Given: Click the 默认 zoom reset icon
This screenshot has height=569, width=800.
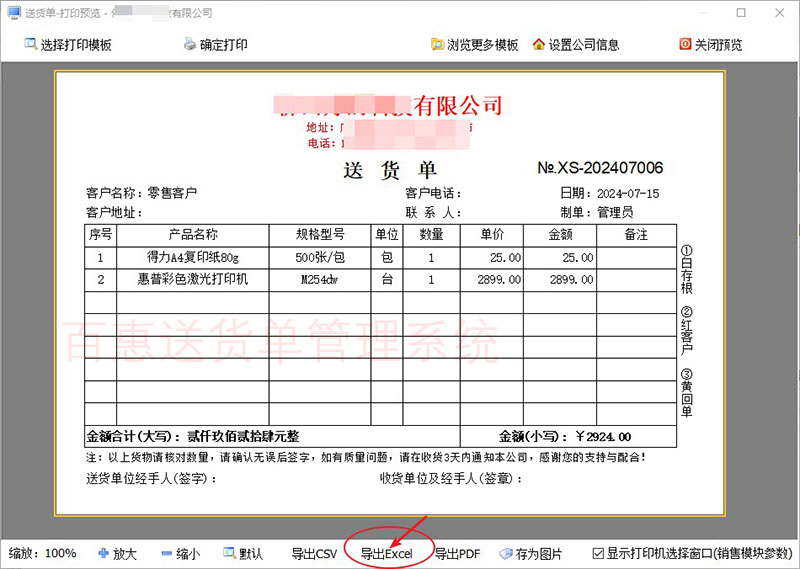Looking at the screenshot, I should (x=230, y=553).
